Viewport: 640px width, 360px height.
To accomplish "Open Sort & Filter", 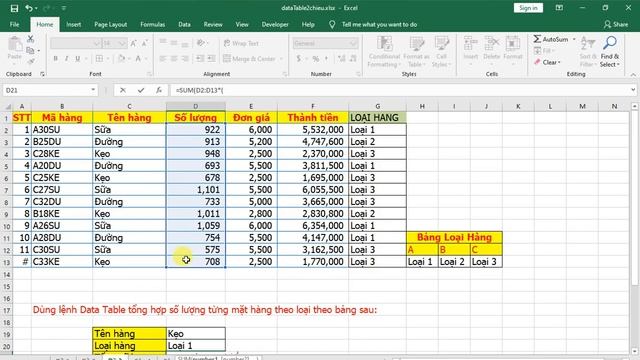I will pos(588,52).
